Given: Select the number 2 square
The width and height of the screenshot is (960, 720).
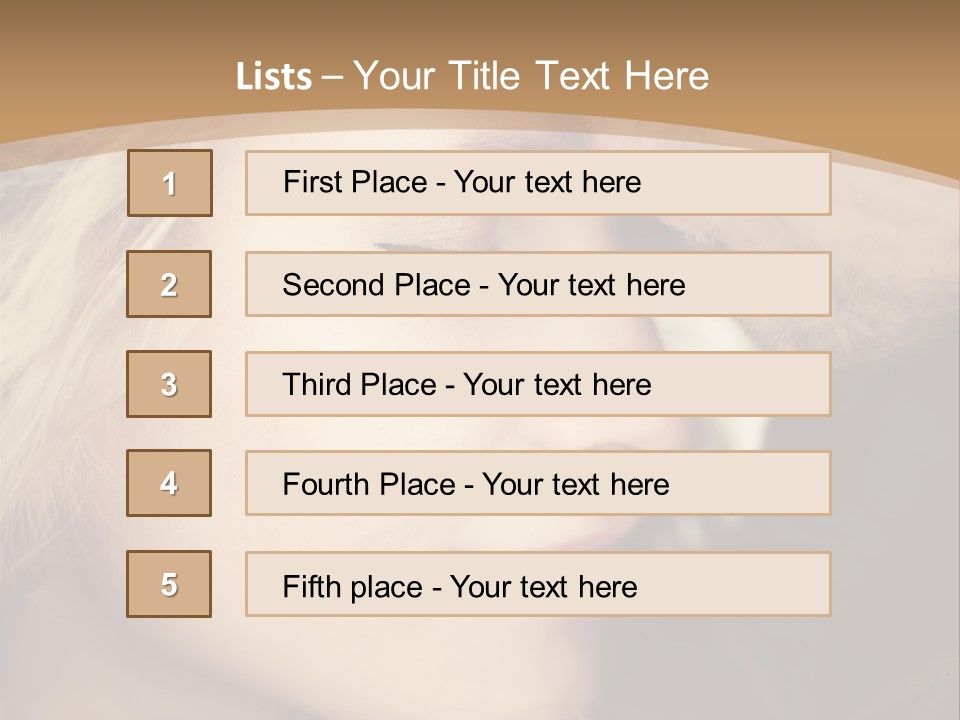Looking at the screenshot, I should (169, 284).
